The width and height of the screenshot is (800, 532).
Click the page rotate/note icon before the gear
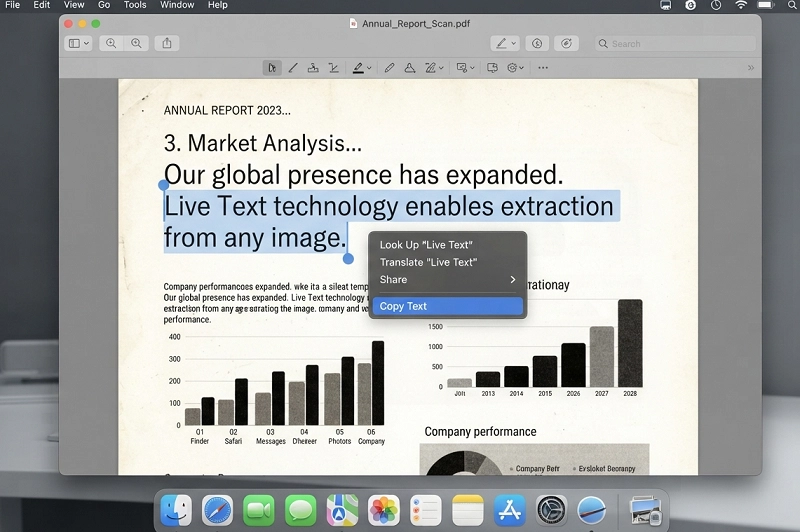pyautogui.click(x=492, y=68)
